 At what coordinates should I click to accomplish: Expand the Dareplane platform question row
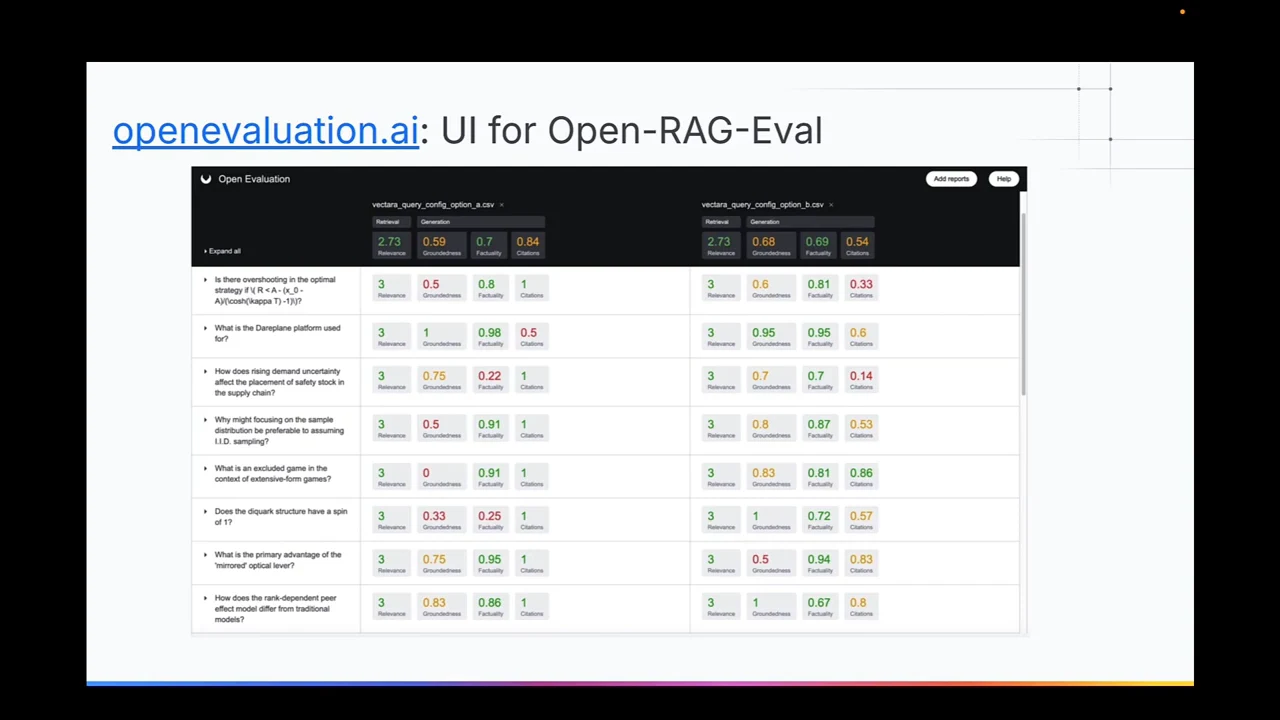click(205, 328)
